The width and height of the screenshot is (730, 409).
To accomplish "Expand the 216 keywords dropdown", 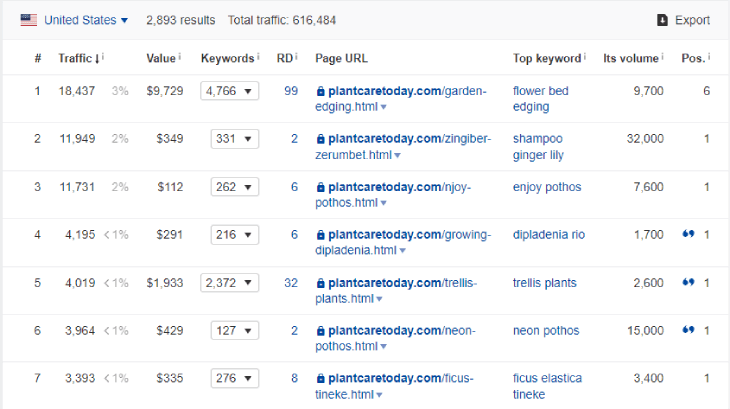I will [235, 235].
